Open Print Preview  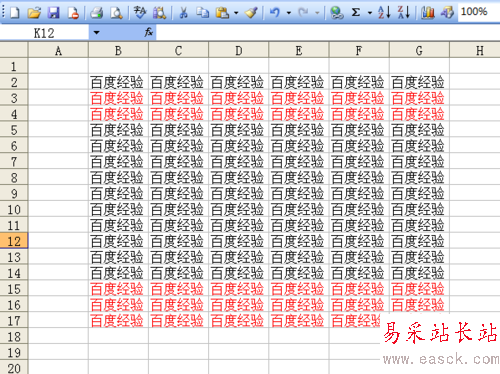[x=116, y=13]
